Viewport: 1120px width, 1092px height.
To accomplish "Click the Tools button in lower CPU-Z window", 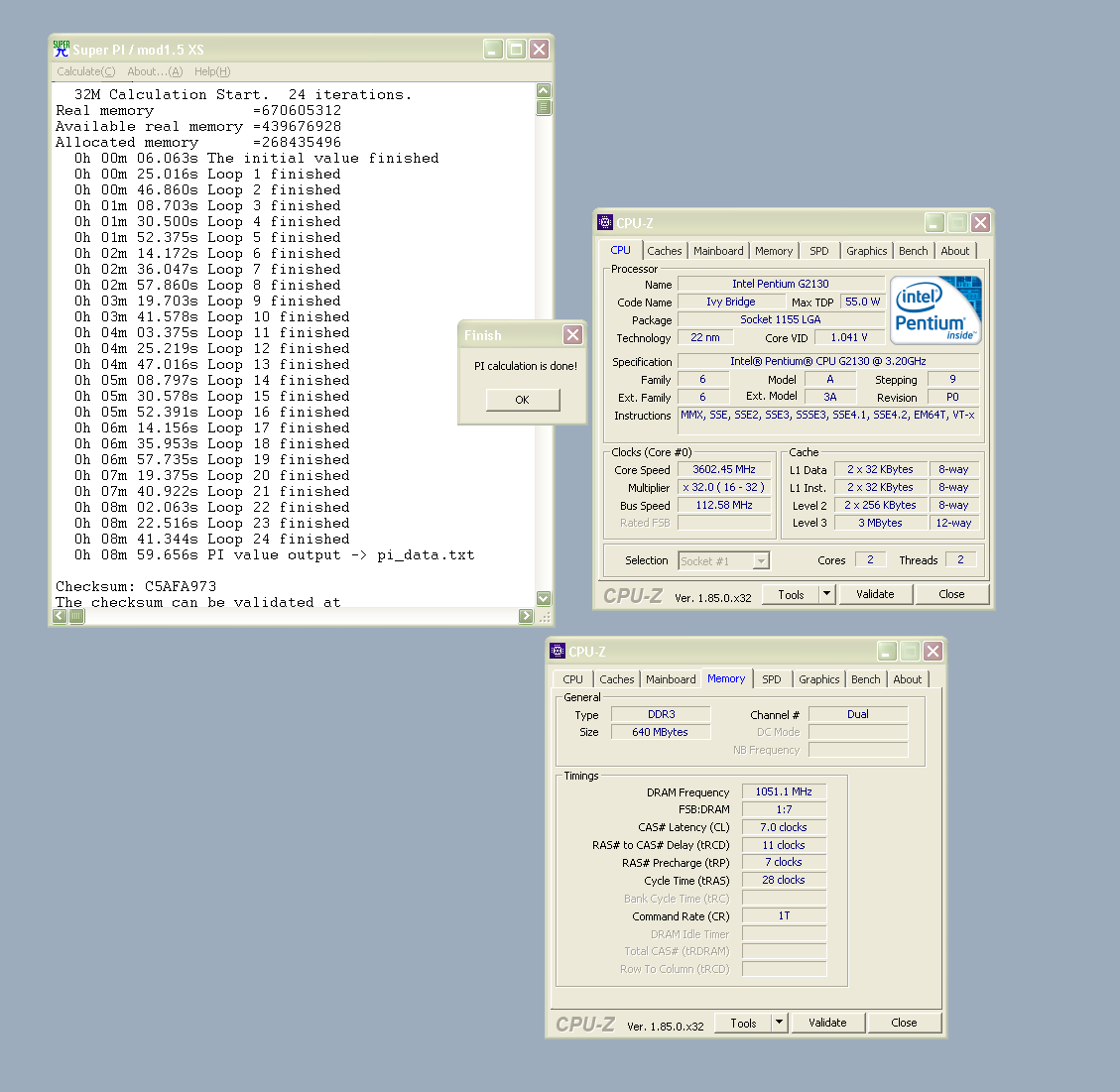I will (743, 1023).
